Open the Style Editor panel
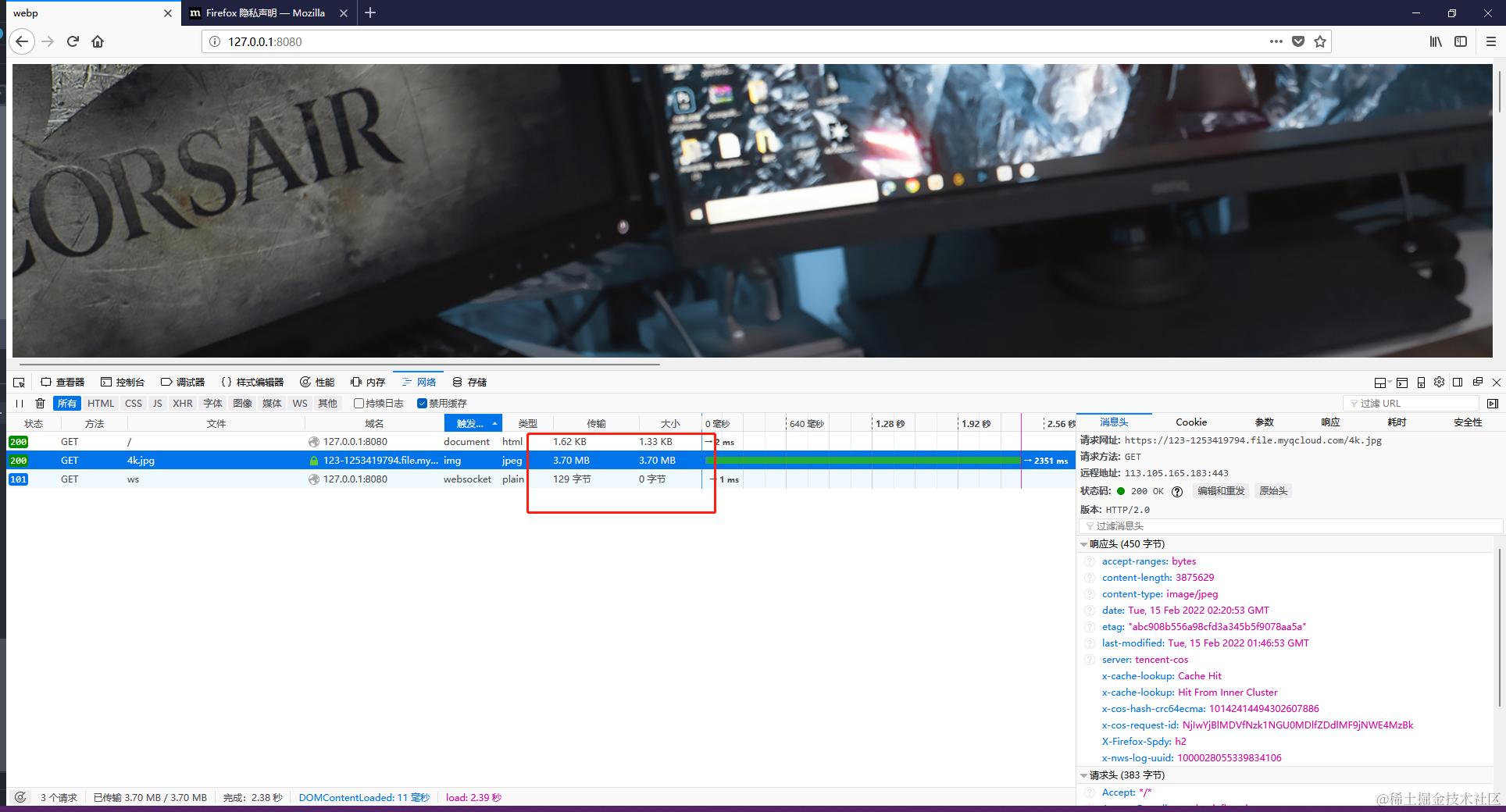The width and height of the screenshot is (1506, 812). (252, 383)
